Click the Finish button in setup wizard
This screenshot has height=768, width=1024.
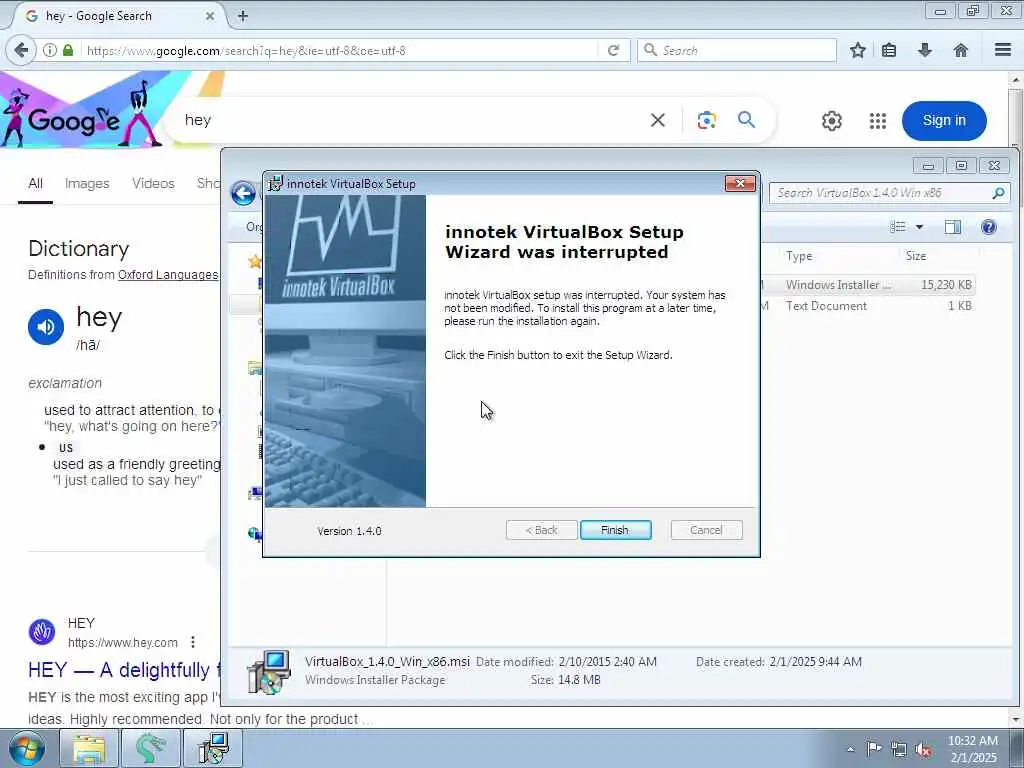[x=615, y=530]
